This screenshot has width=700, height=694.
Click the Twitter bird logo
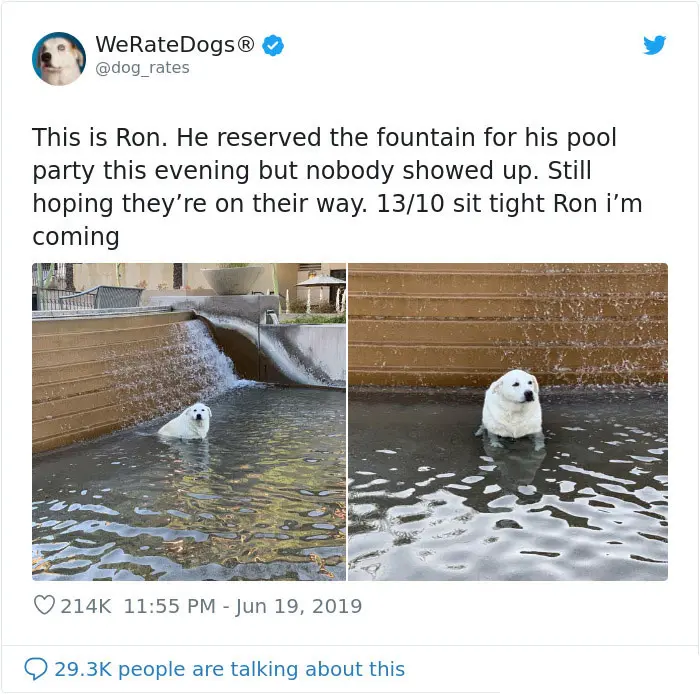click(x=654, y=45)
